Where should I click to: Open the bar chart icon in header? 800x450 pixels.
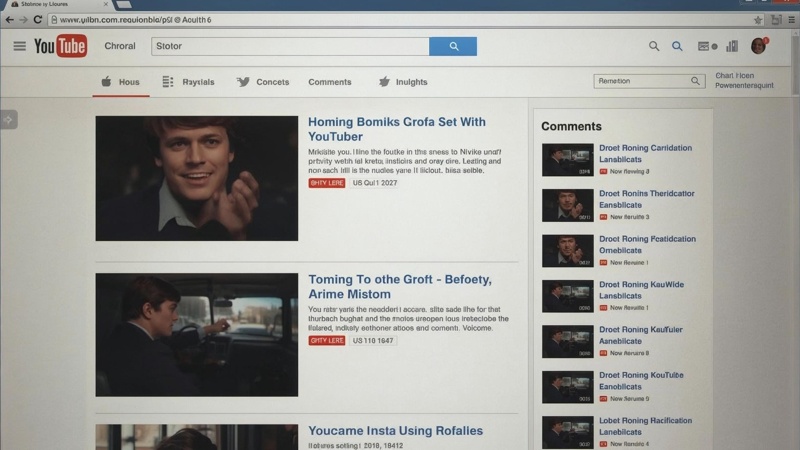coord(732,46)
